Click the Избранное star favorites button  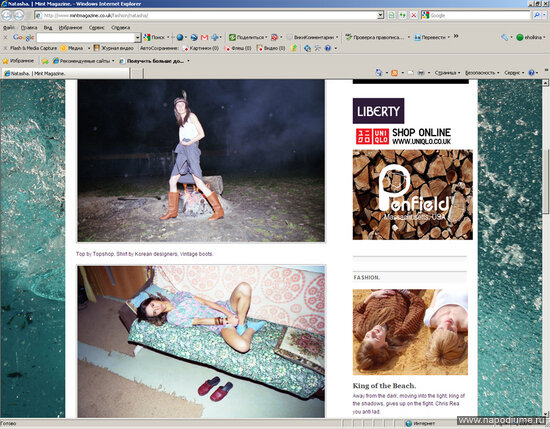point(18,61)
